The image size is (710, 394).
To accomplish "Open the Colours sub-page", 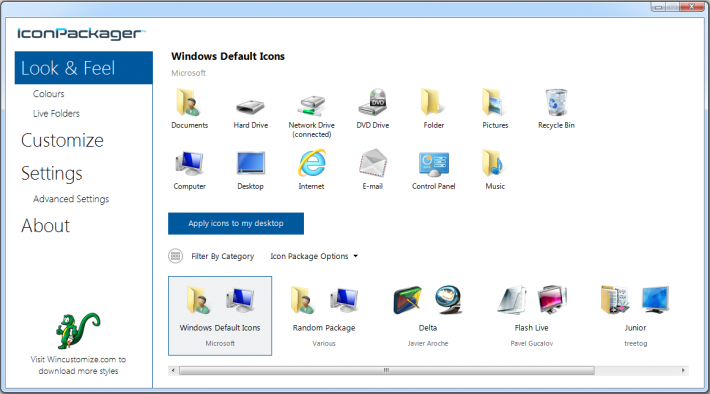I will tap(48, 94).
